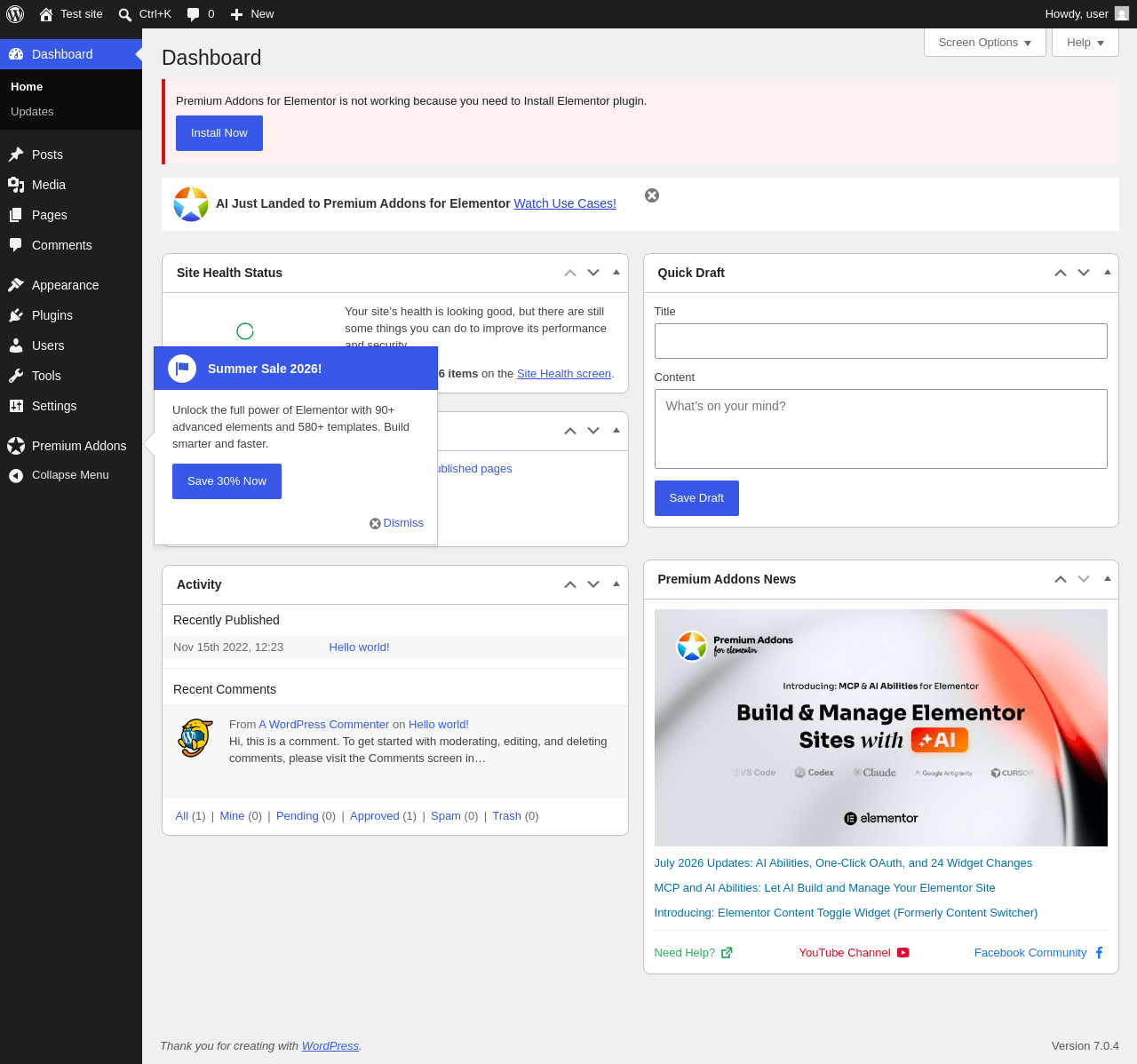Dismiss the Summer Sale 2026 popup
This screenshot has height=1064, width=1137.
397,523
